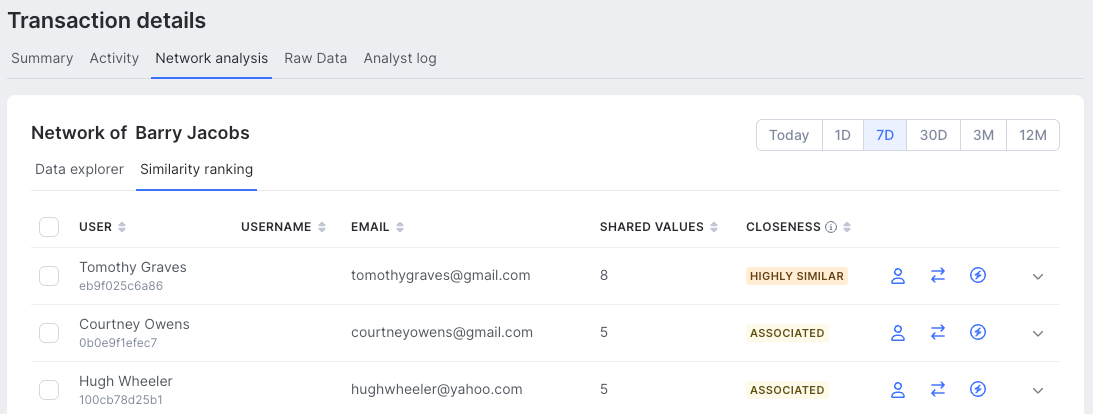Check the select-all checkbox in table header
Screen dimensions: 1093x414
click(x=49, y=227)
